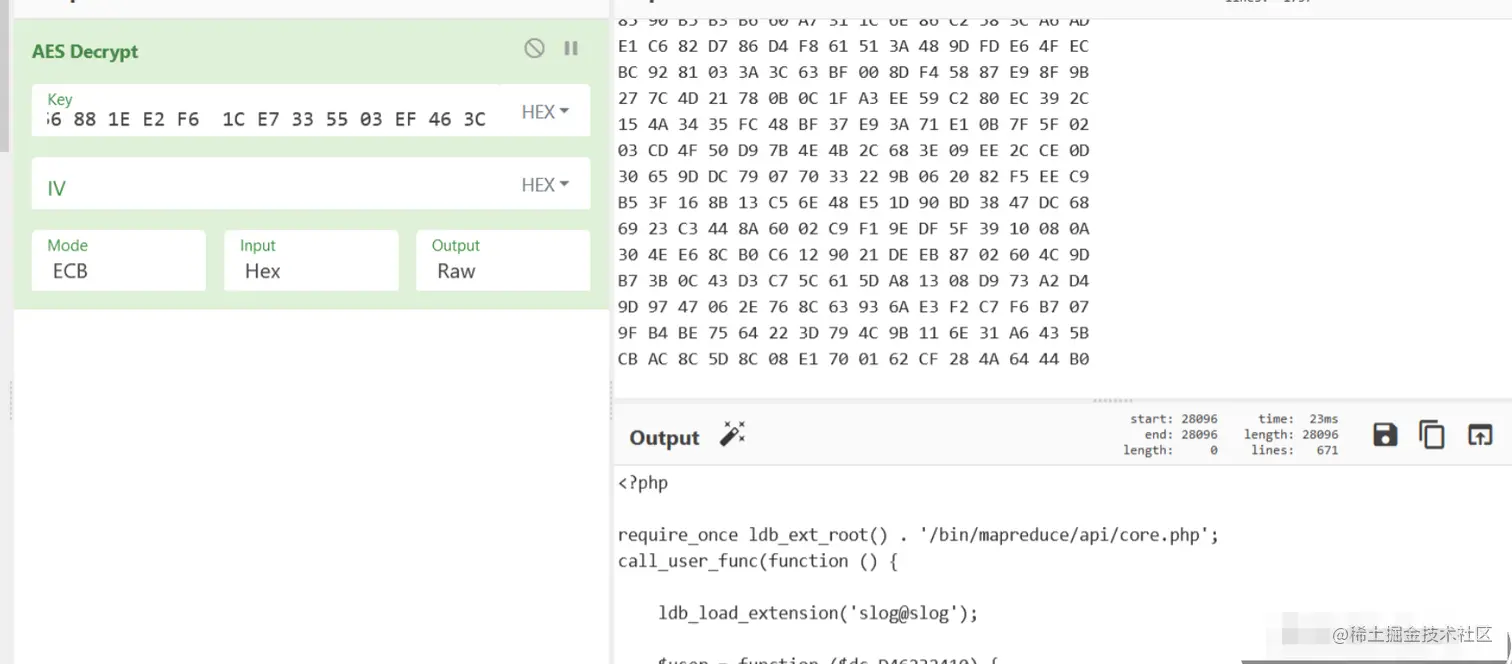
Task: Click hex row starting with 69 23 C3
Action: [853, 228]
